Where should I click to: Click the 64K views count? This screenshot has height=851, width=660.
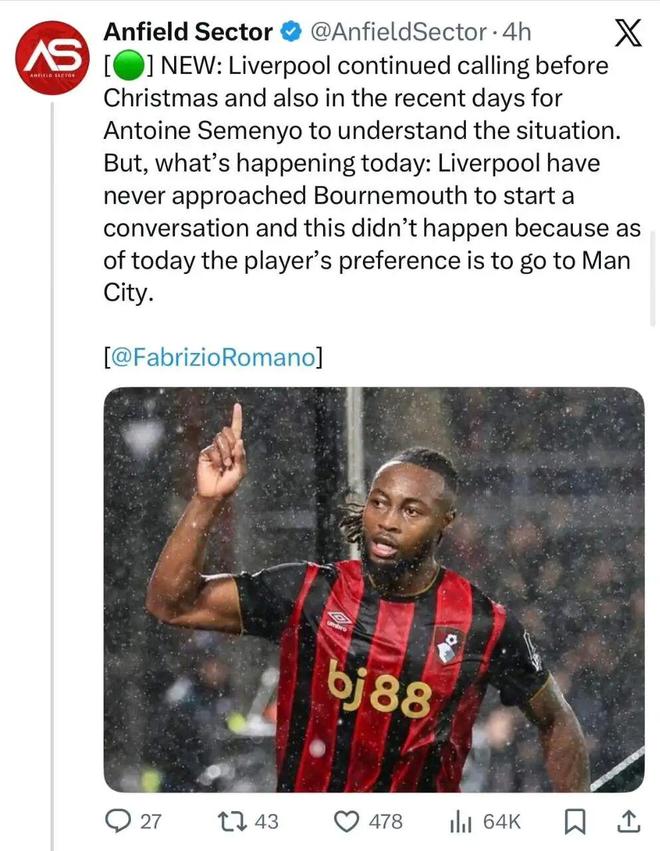click(502, 822)
